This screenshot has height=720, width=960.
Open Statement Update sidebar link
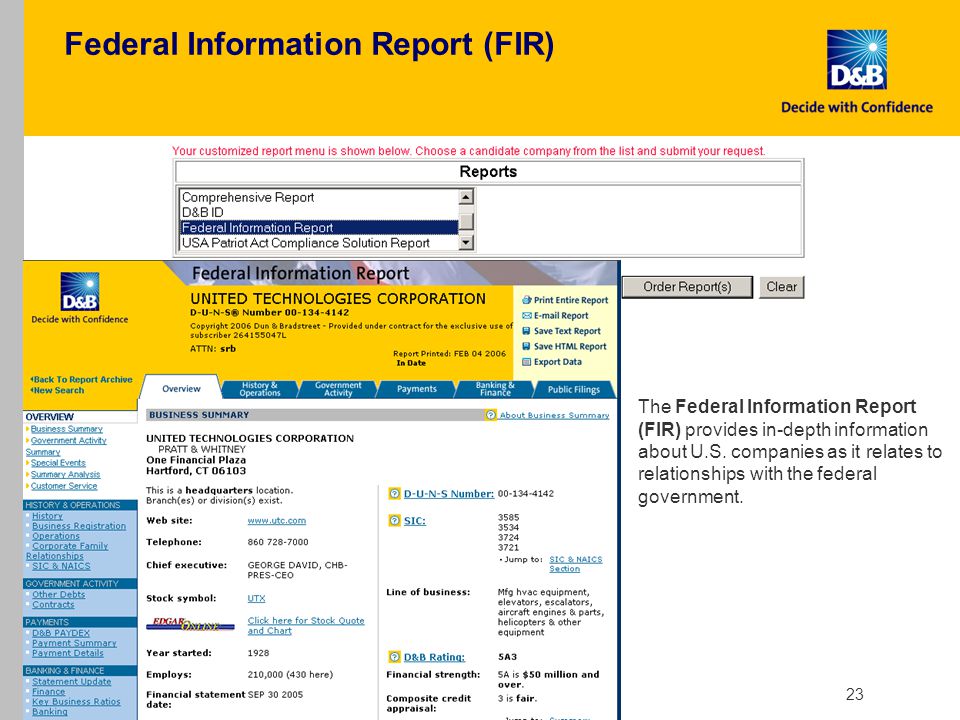tap(72, 681)
